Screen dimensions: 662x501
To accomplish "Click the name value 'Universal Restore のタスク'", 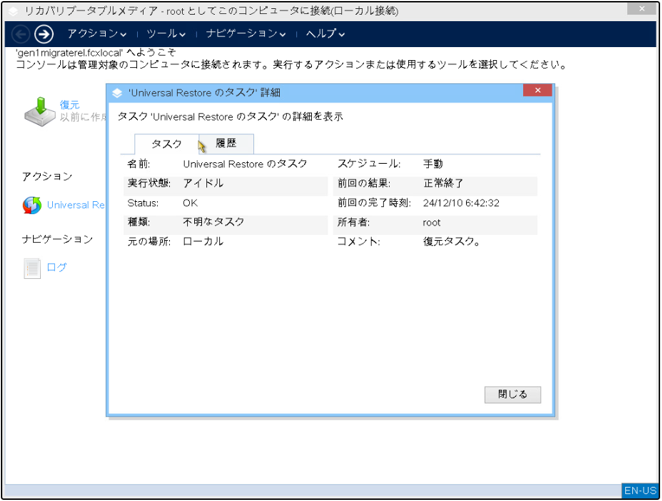I will point(245,164).
